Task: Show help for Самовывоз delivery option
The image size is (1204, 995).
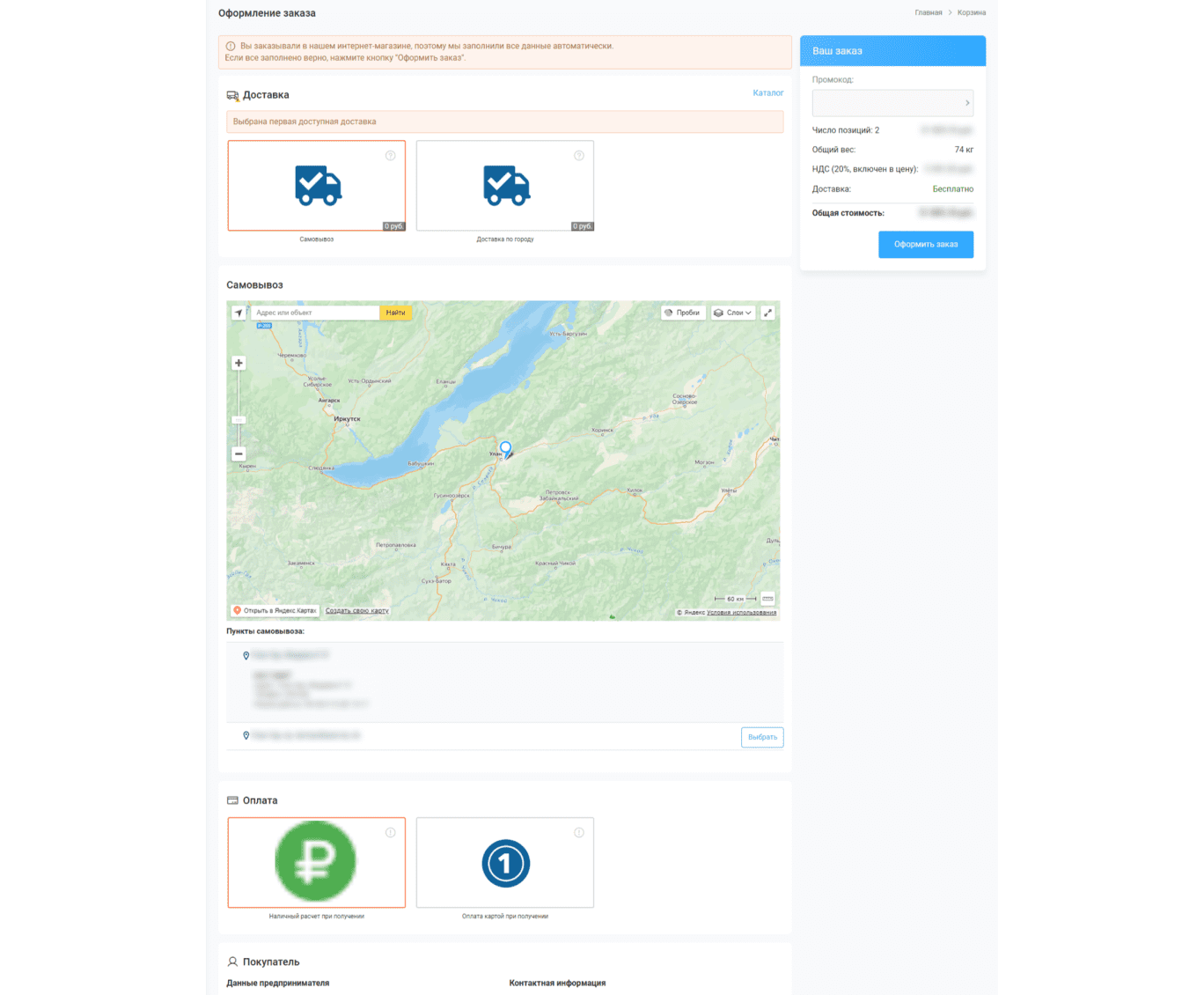Action: point(390,156)
